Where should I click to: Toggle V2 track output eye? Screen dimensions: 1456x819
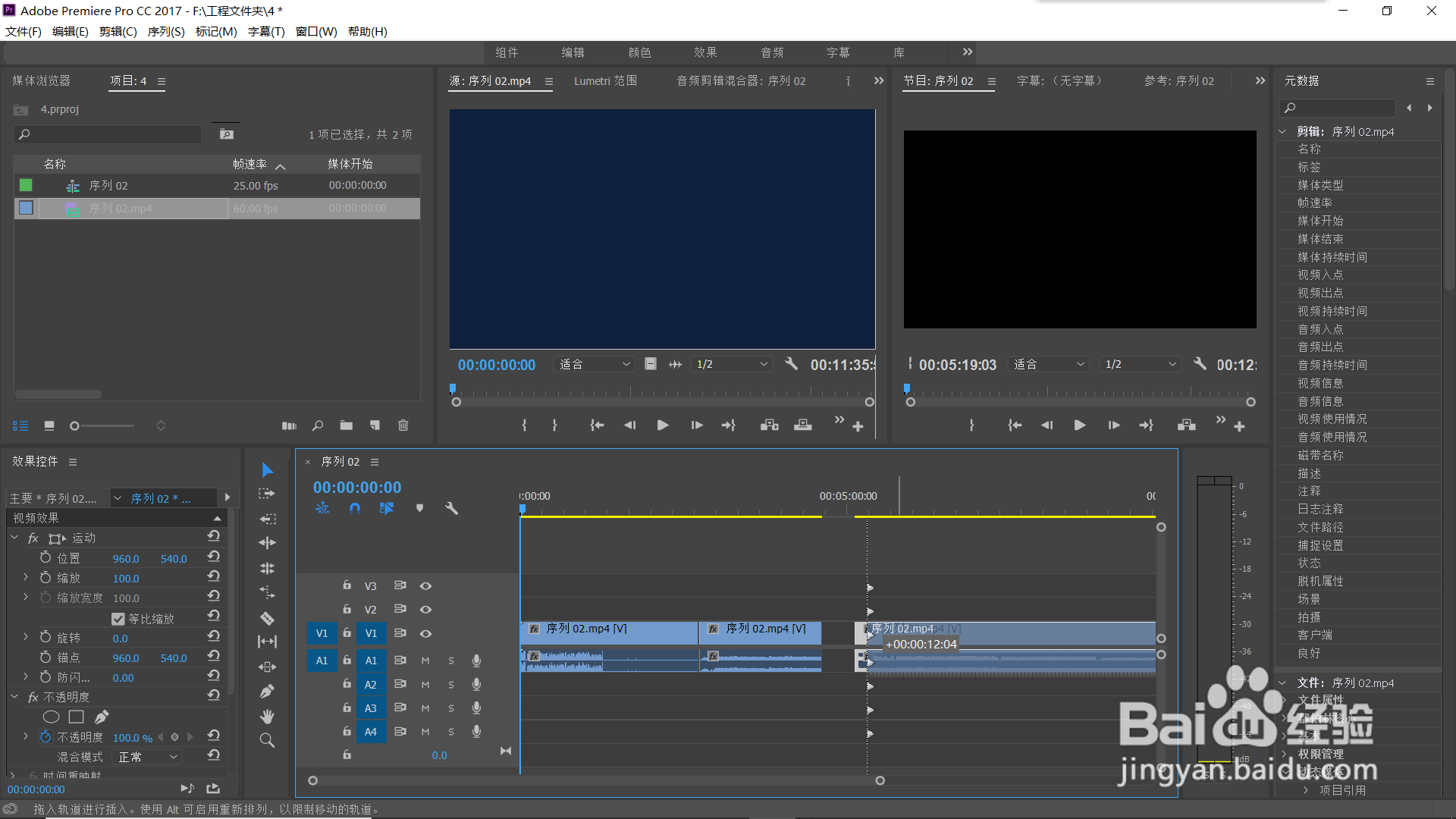point(426,610)
